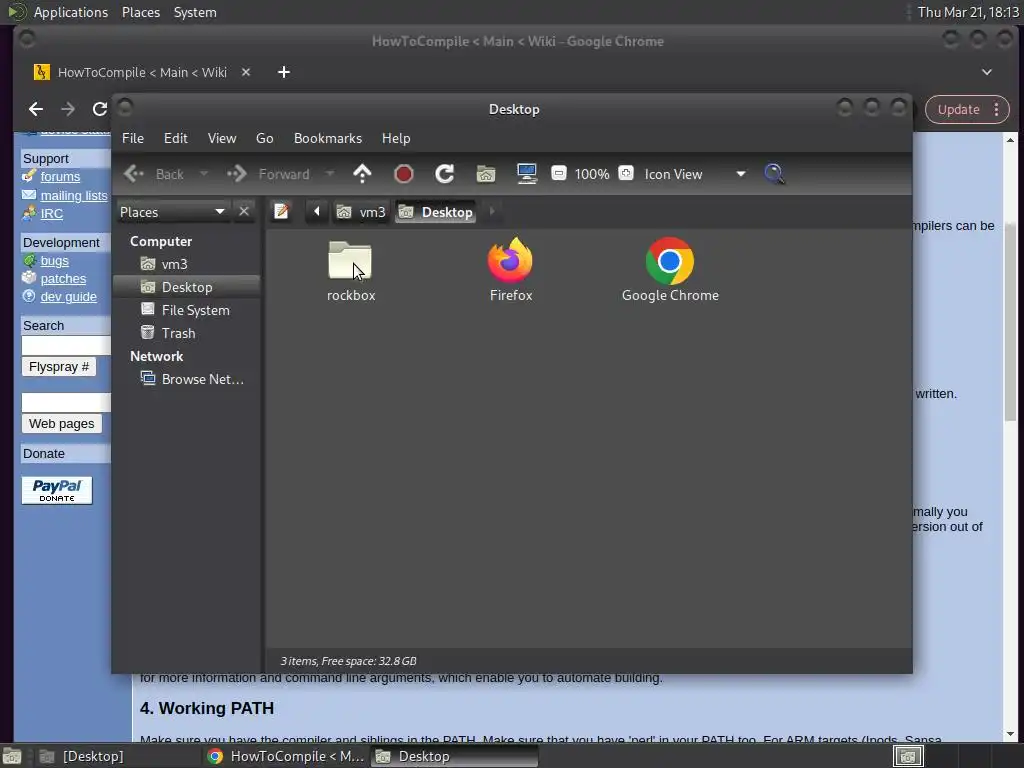Click Flyspray search input field
Viewport: 1024px width, 768px height.
pyautogui.click(x=66, y=345)
